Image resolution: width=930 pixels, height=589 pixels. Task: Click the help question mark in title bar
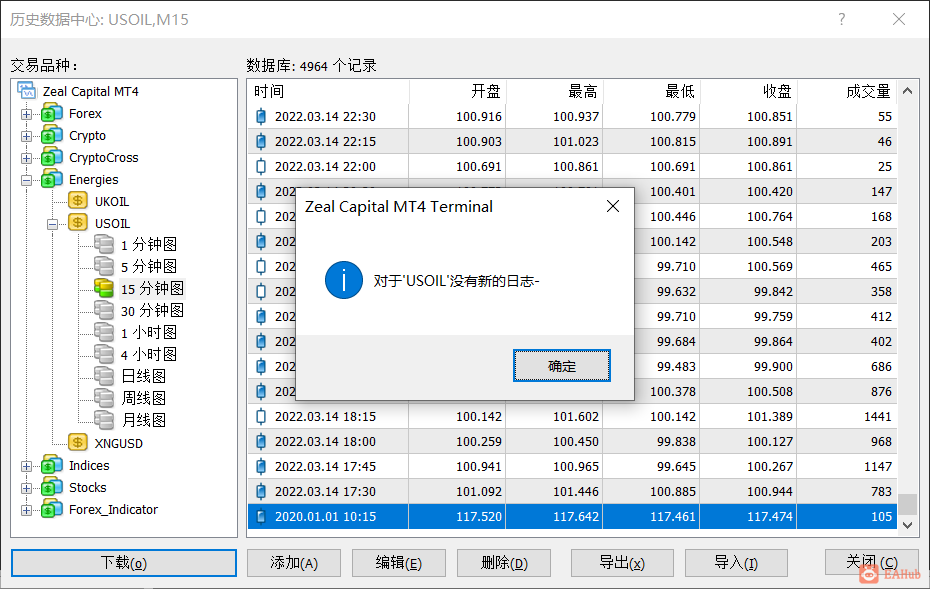(x=842, y=20)
